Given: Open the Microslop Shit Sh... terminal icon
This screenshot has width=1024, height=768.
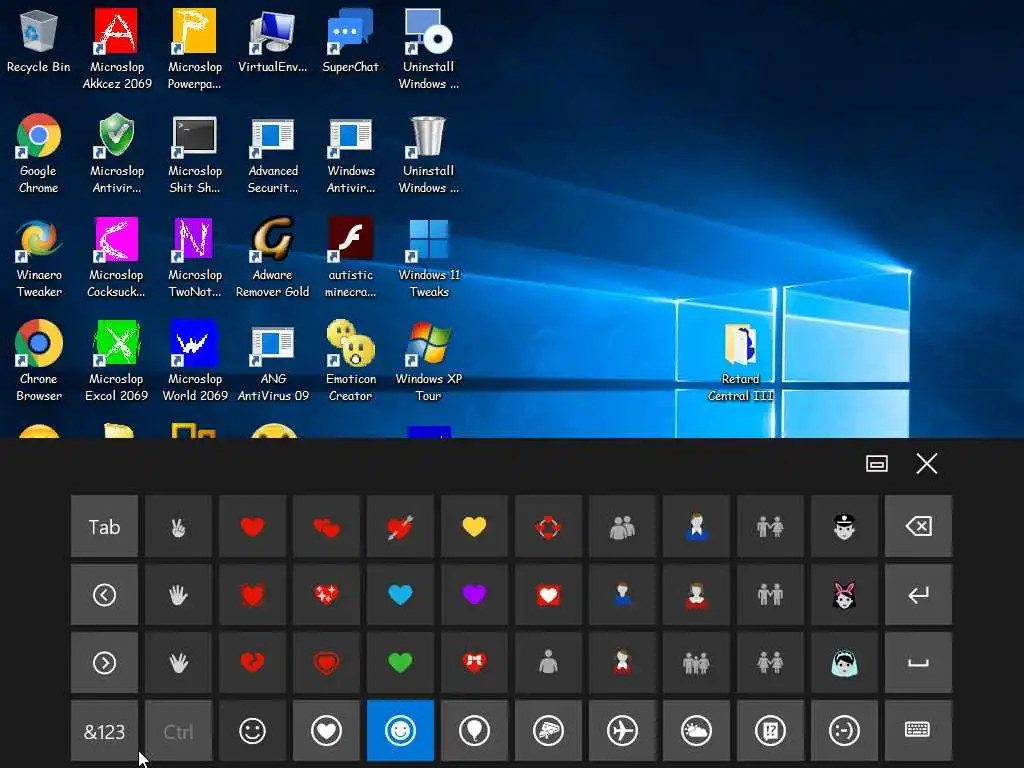Looking at the screenshot, I should [195, 154].
